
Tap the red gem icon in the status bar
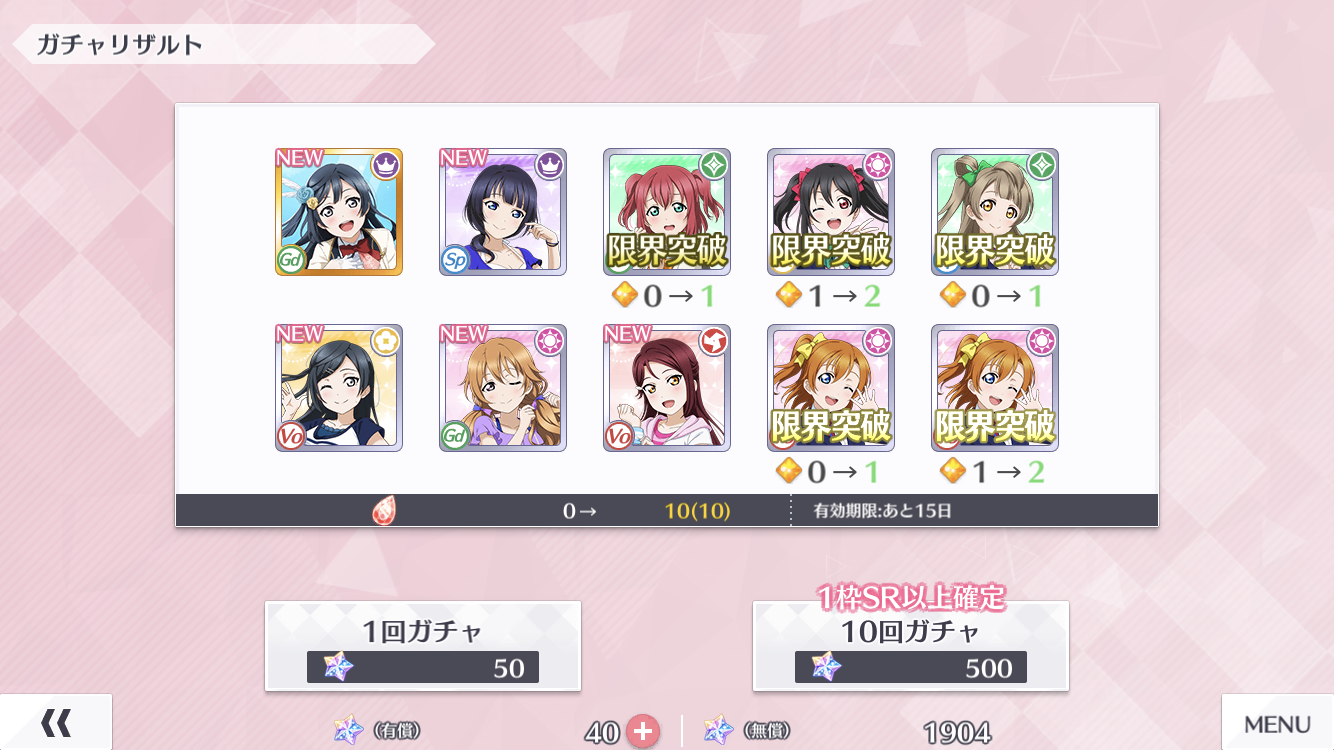pos(384,511)
